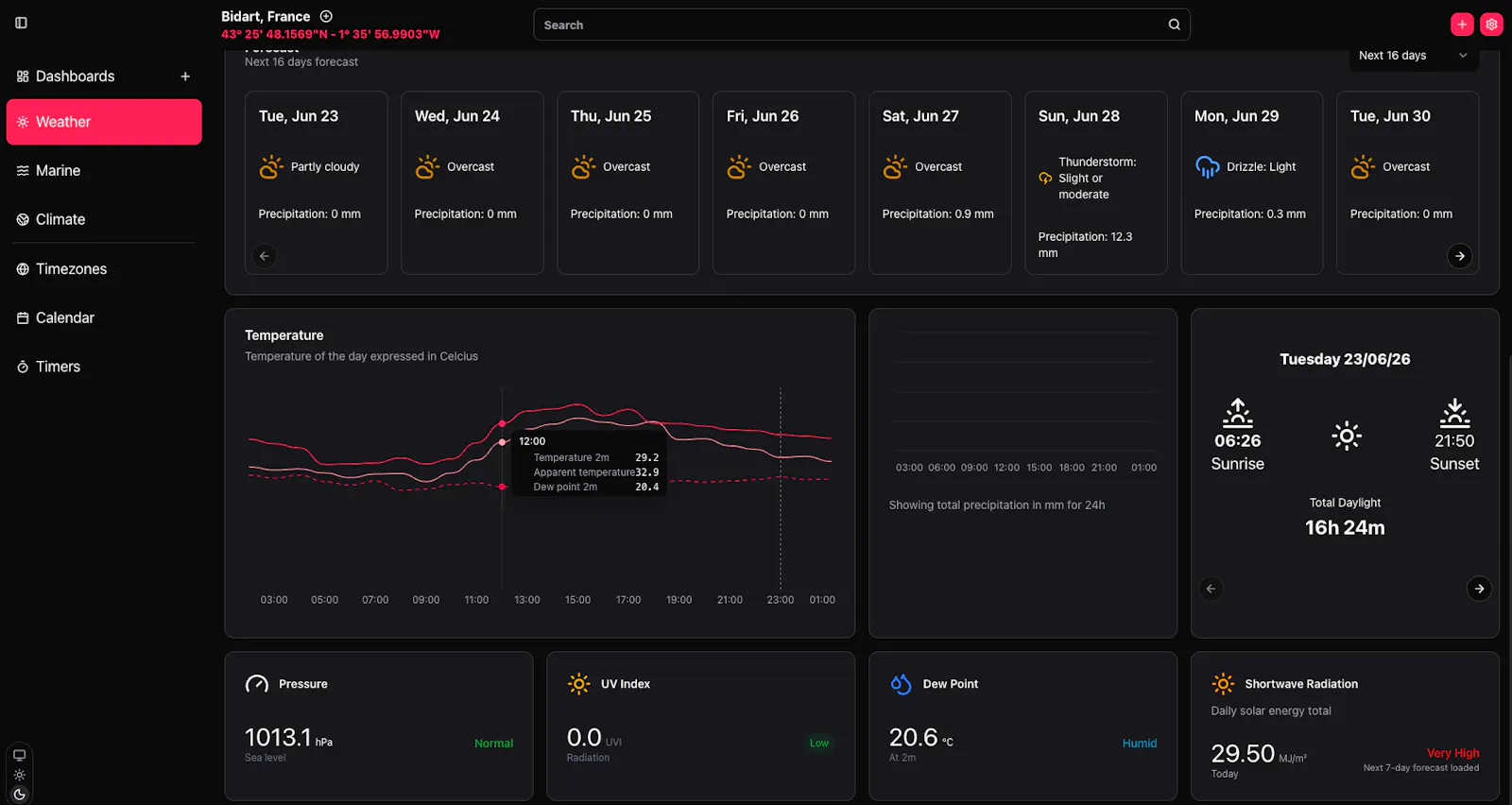Click the Thu, Jun 25 forecast card
The image size is (1512, 805).
coord(627,183)
